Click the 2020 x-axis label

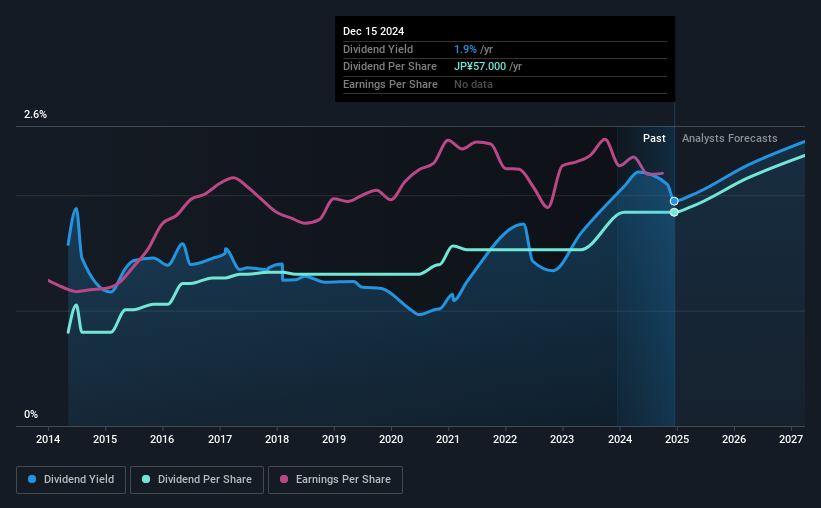391,439
